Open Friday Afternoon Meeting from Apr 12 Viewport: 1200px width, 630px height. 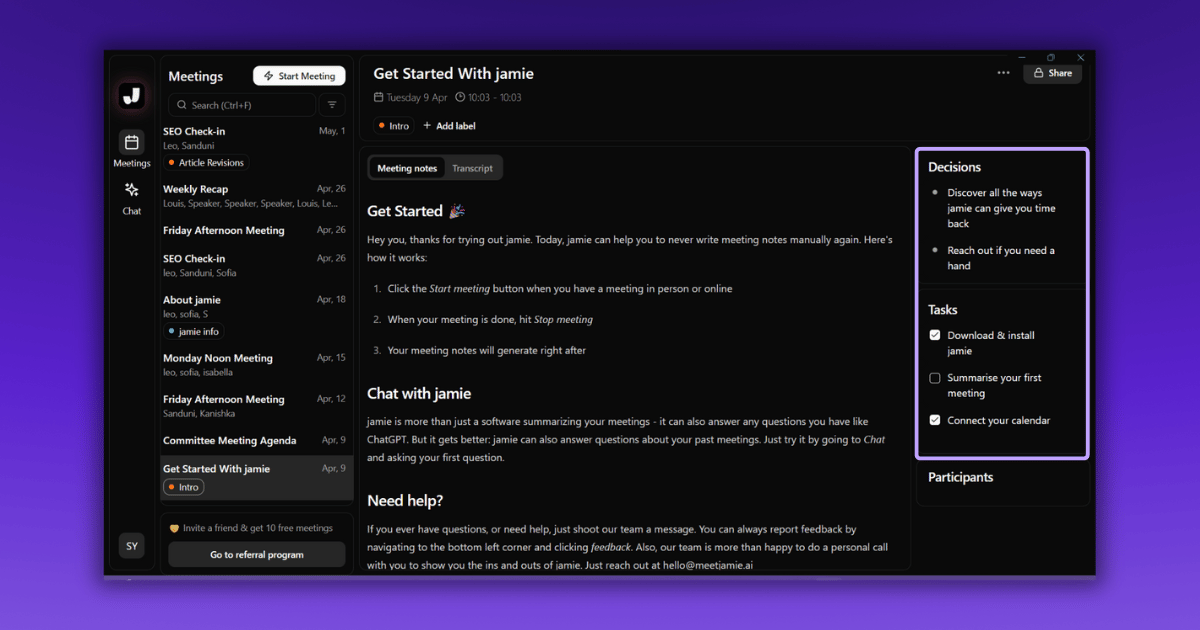[256, 405]
